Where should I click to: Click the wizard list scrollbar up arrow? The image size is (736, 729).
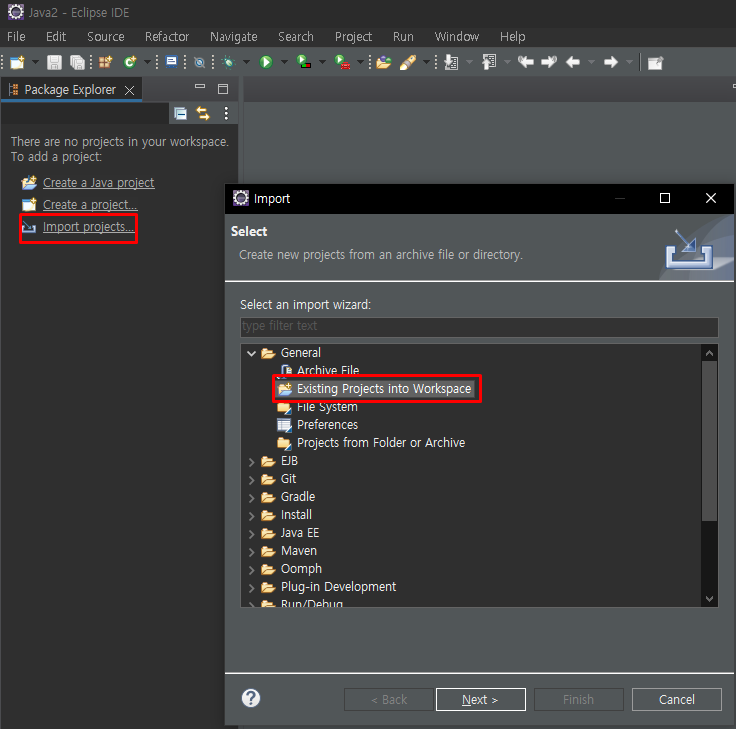coord(709,353)
